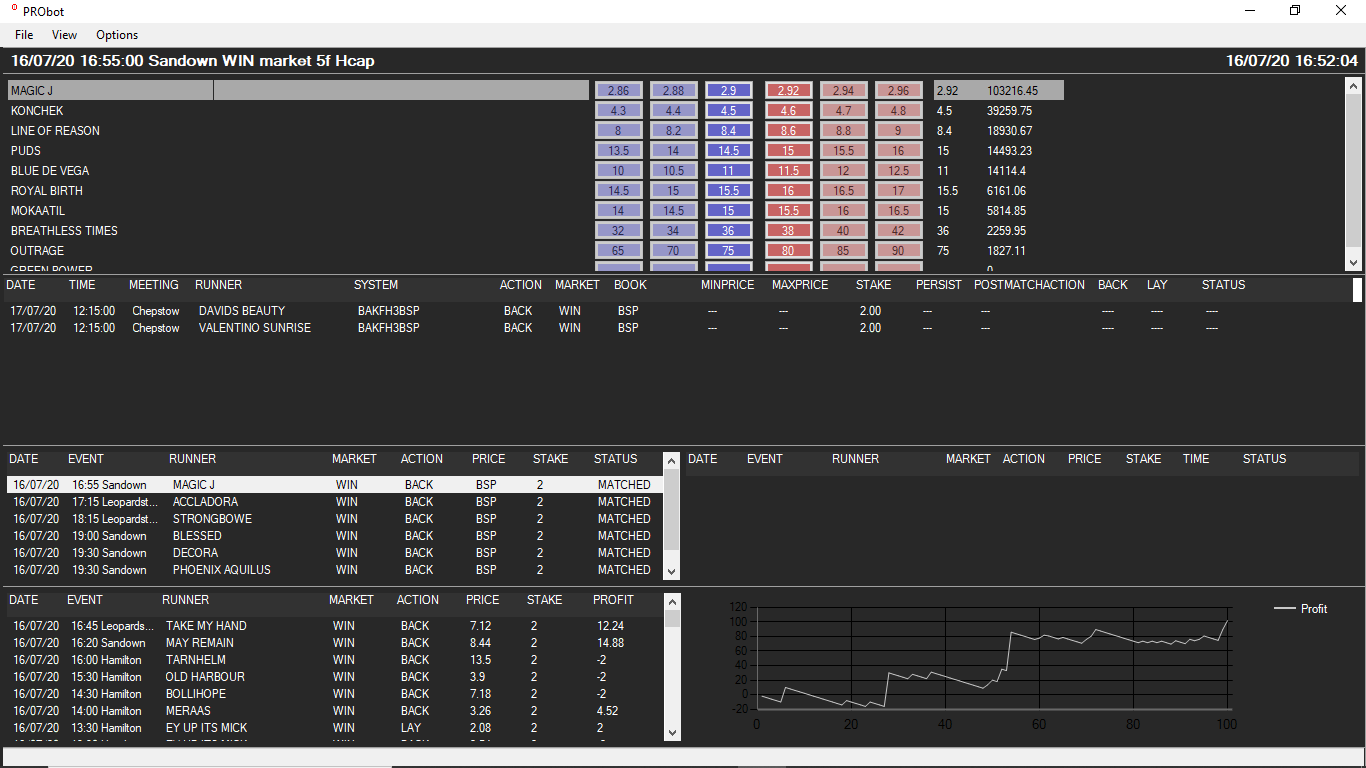This screenshot has width=1366, height=768.
Task: Click the PROFIT column header
Action: pos(613,600)
